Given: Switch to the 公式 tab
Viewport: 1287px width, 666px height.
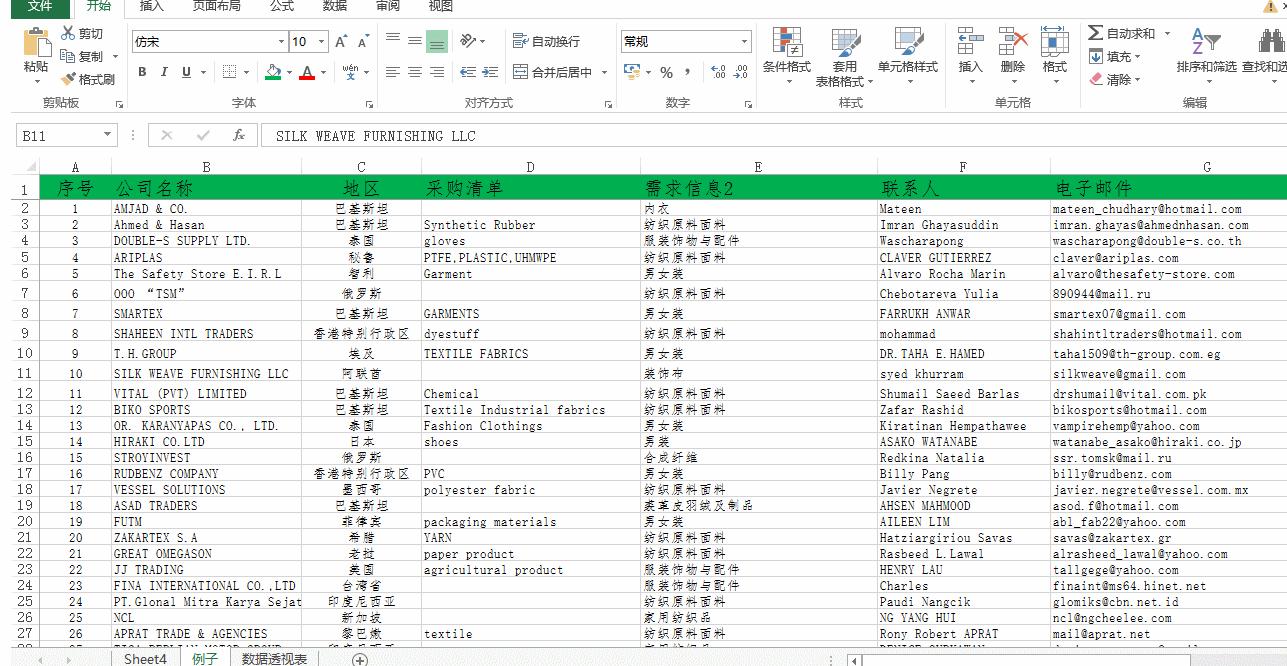Looking at the screenshot, I should tap(282, 6).
